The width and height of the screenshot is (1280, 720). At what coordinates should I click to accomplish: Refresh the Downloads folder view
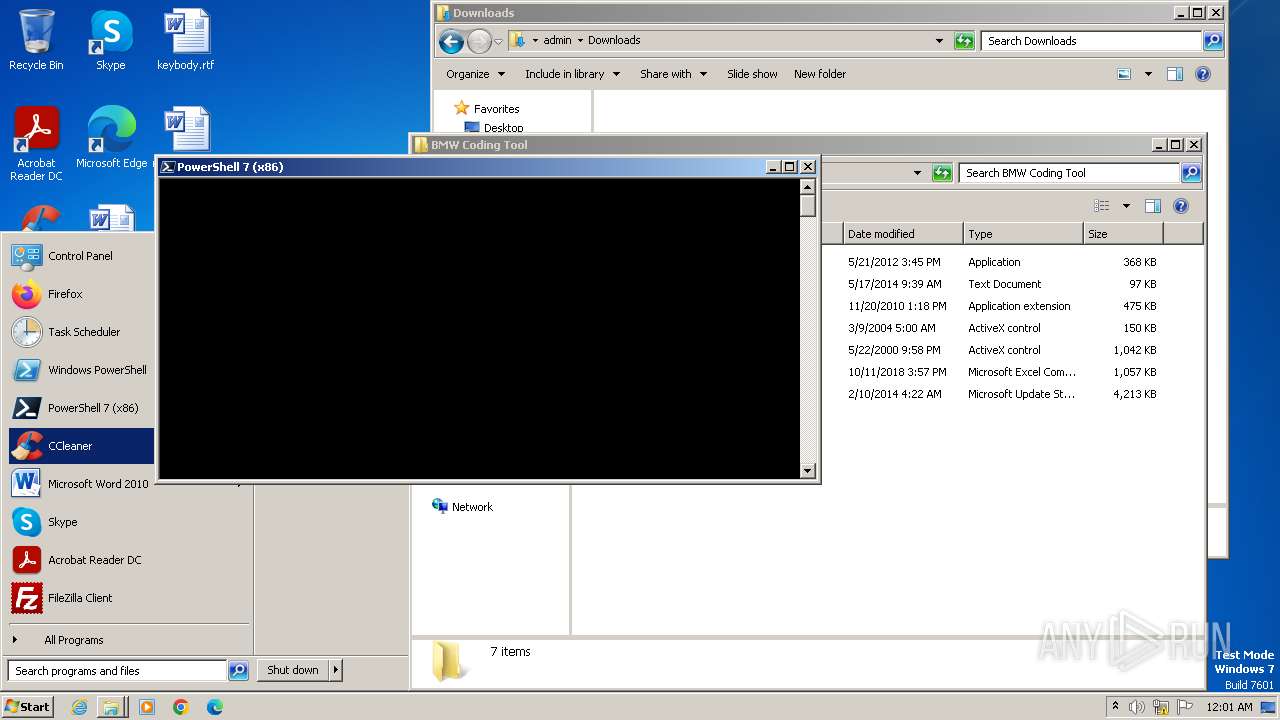(964, 41)
